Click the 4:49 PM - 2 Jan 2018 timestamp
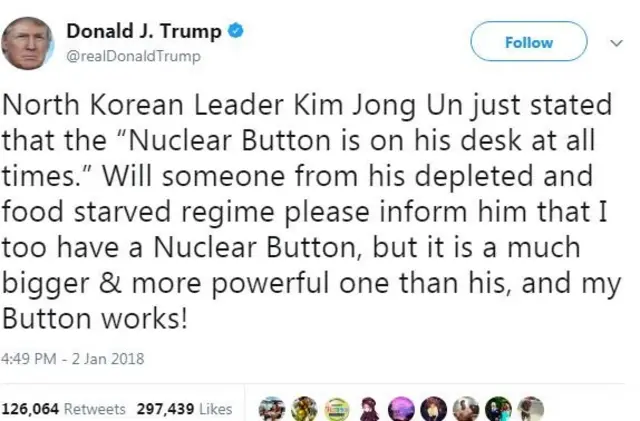640x421 pixels. click(x=73, y=359)
